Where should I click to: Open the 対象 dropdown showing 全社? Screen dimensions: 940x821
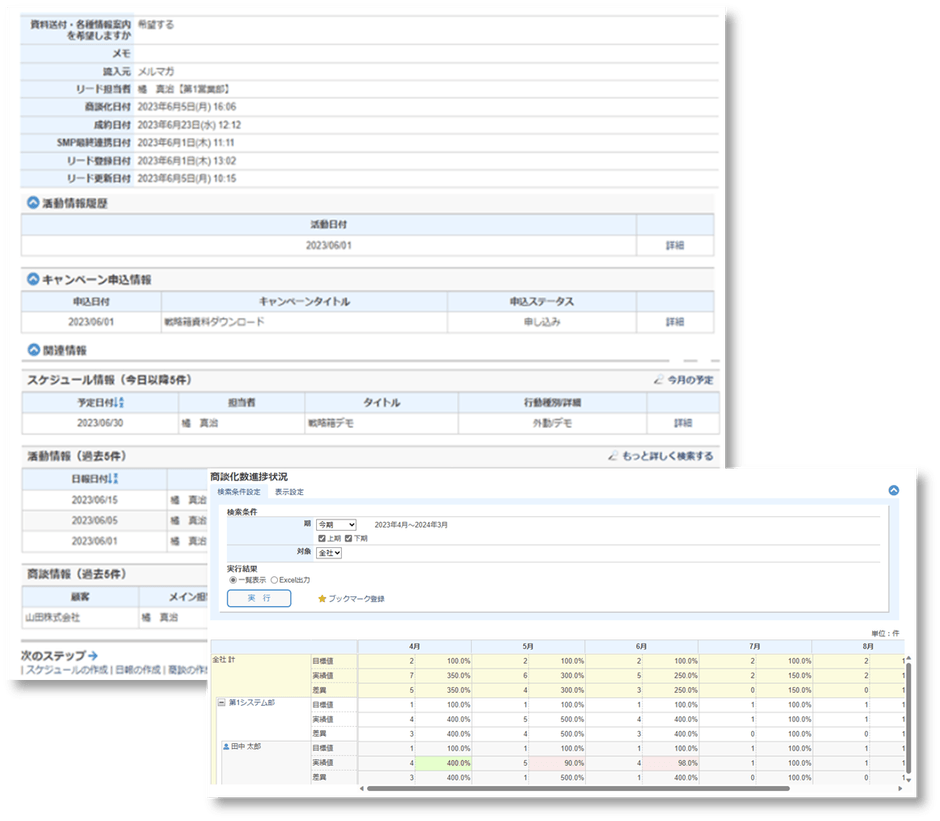(329, 552)
